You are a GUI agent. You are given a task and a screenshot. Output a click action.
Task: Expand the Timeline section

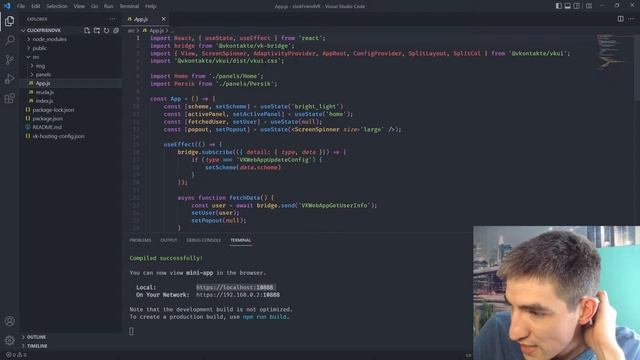[x=71, y=346]
